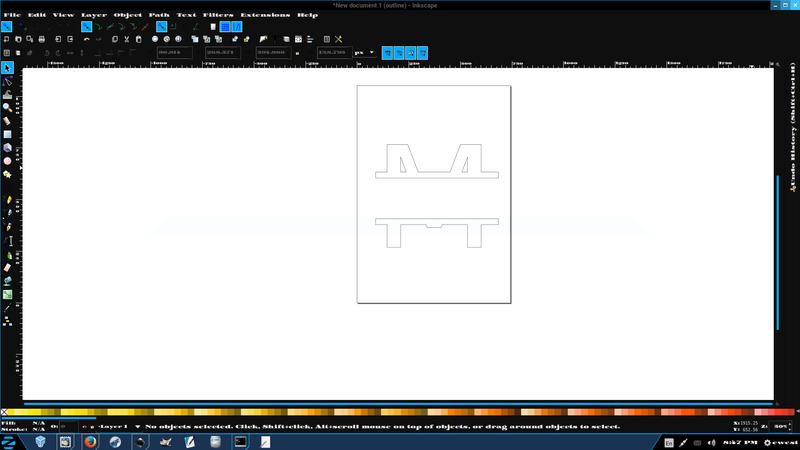Image resolution: width=800 pixels, height=450 pixels.
Task: Select the Selector arrow tool
Action: (7, 68)
